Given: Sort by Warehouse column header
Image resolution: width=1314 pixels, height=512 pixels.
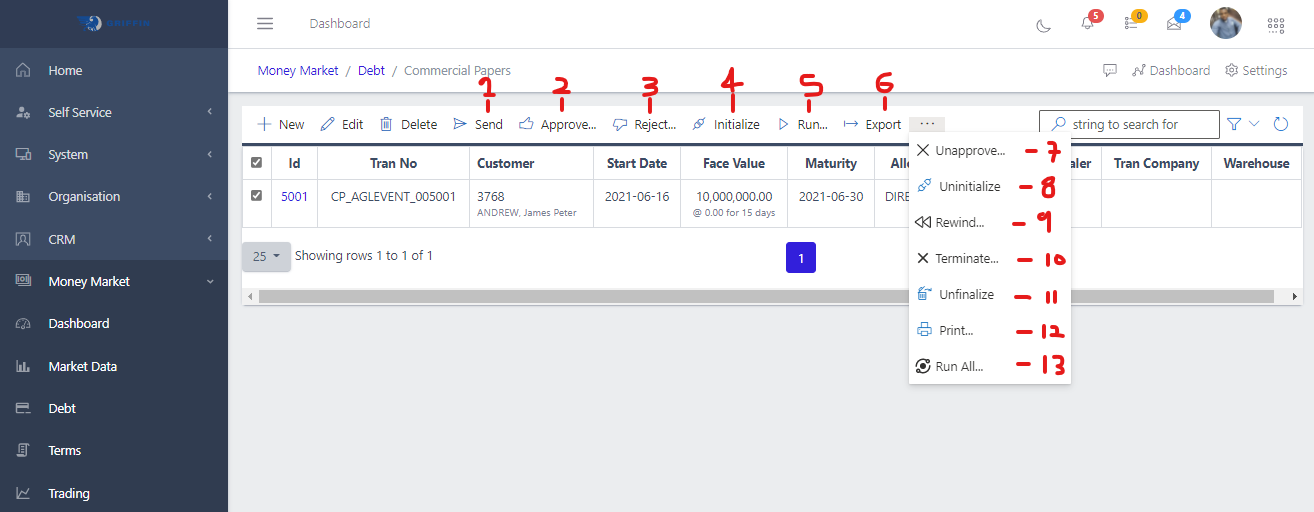Looking at the screenshot, I should pyautogui.click(x=1256, y=163).
